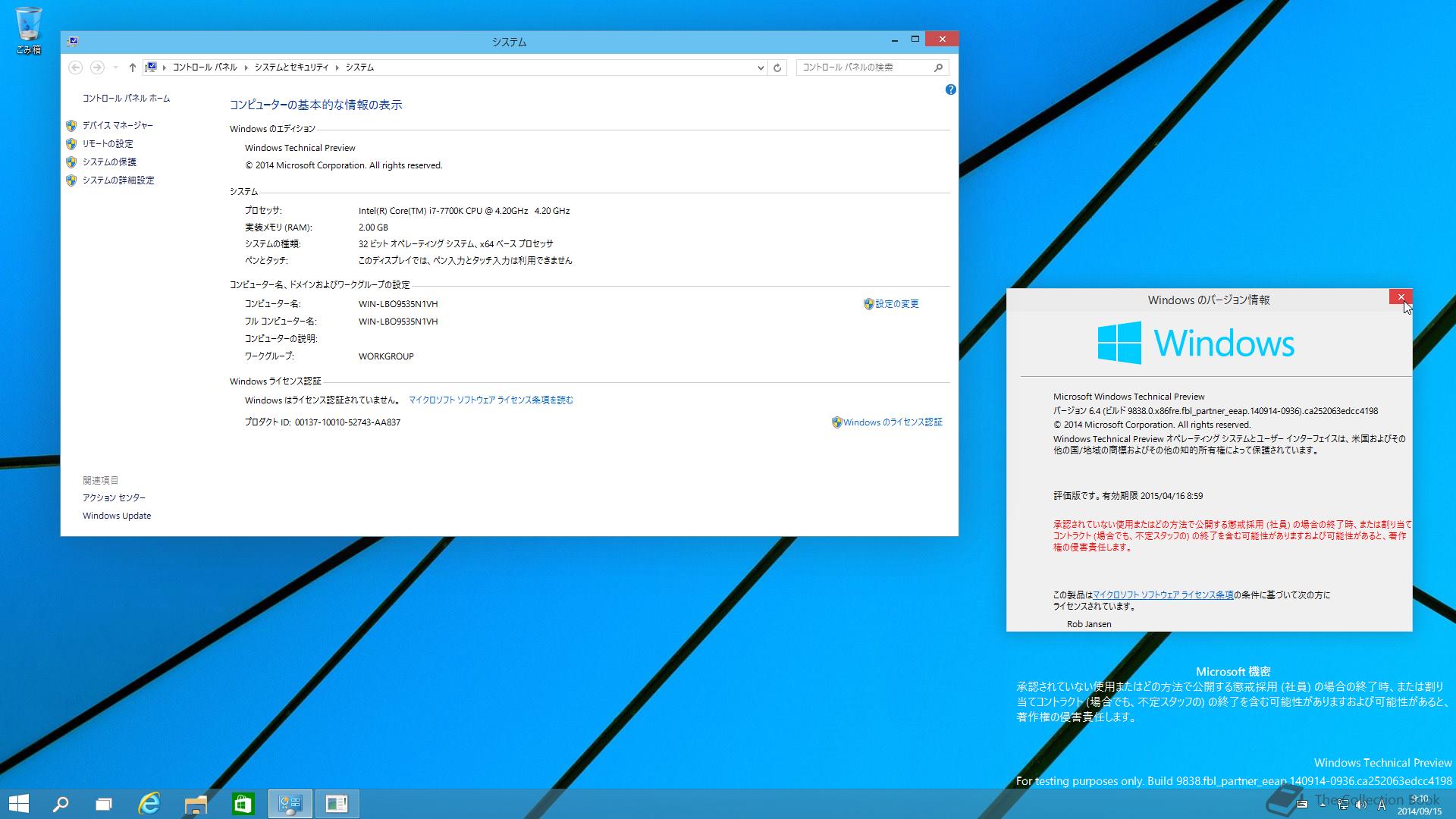Image resolution: width=1456 pixels, height=819 pixels.
Task: Click System window title bar icon
Action: [x=72, y=41]
